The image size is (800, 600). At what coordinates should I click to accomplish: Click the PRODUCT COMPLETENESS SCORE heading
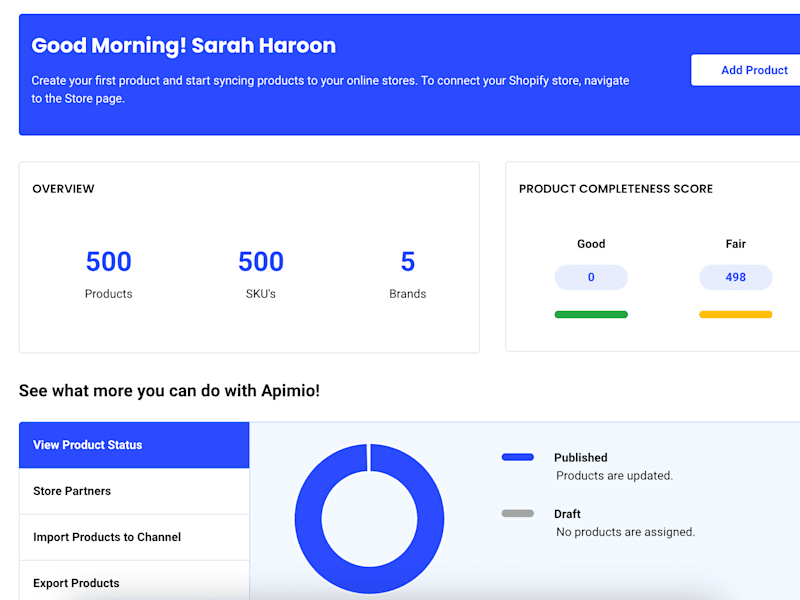(x=616, y=189)
